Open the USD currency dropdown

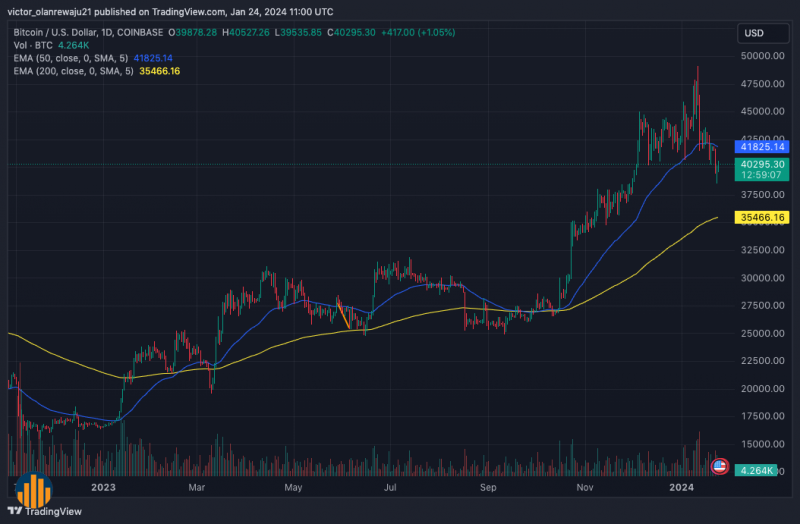tap(754, 33)
